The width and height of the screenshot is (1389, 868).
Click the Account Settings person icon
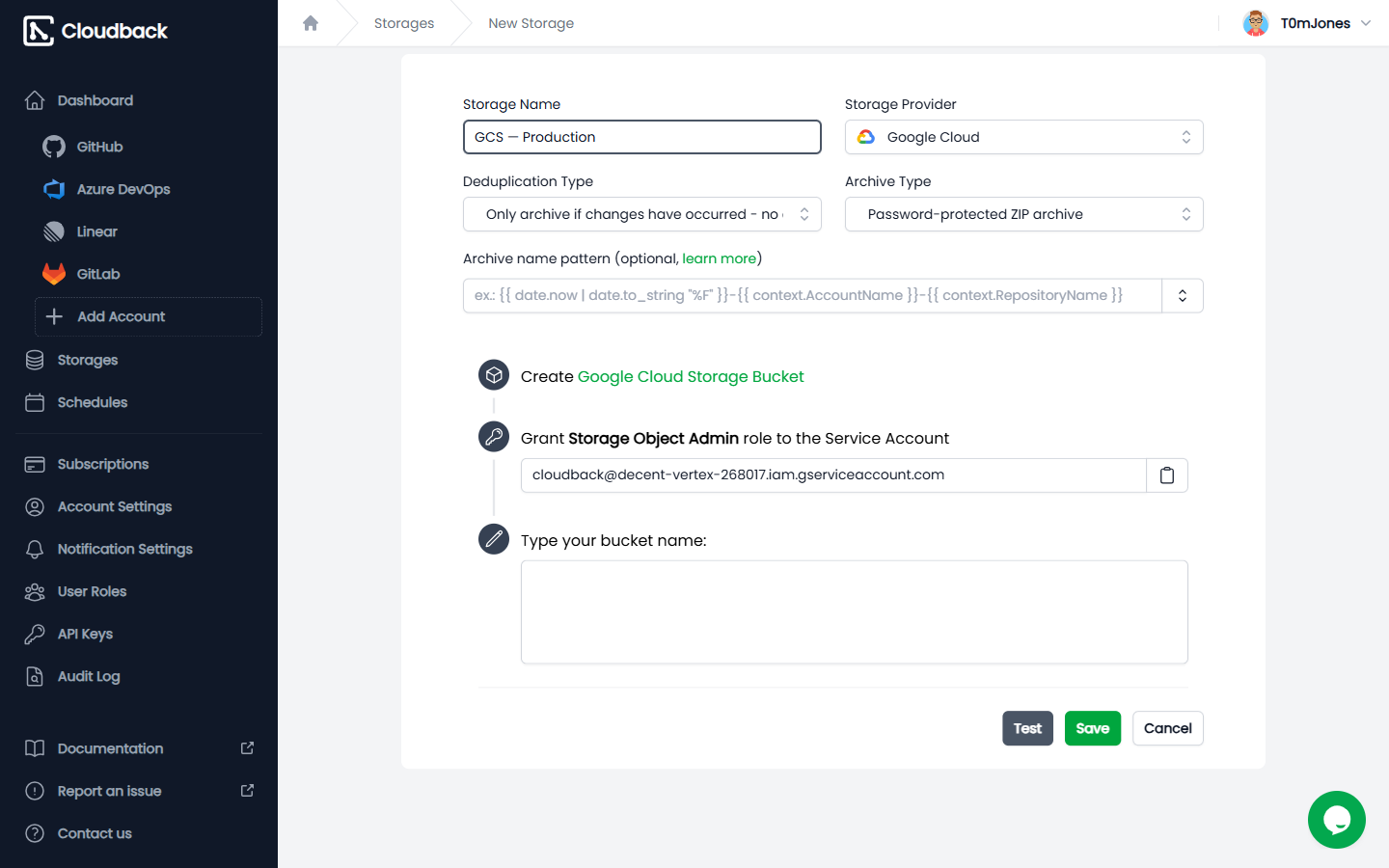click(35, 506)
